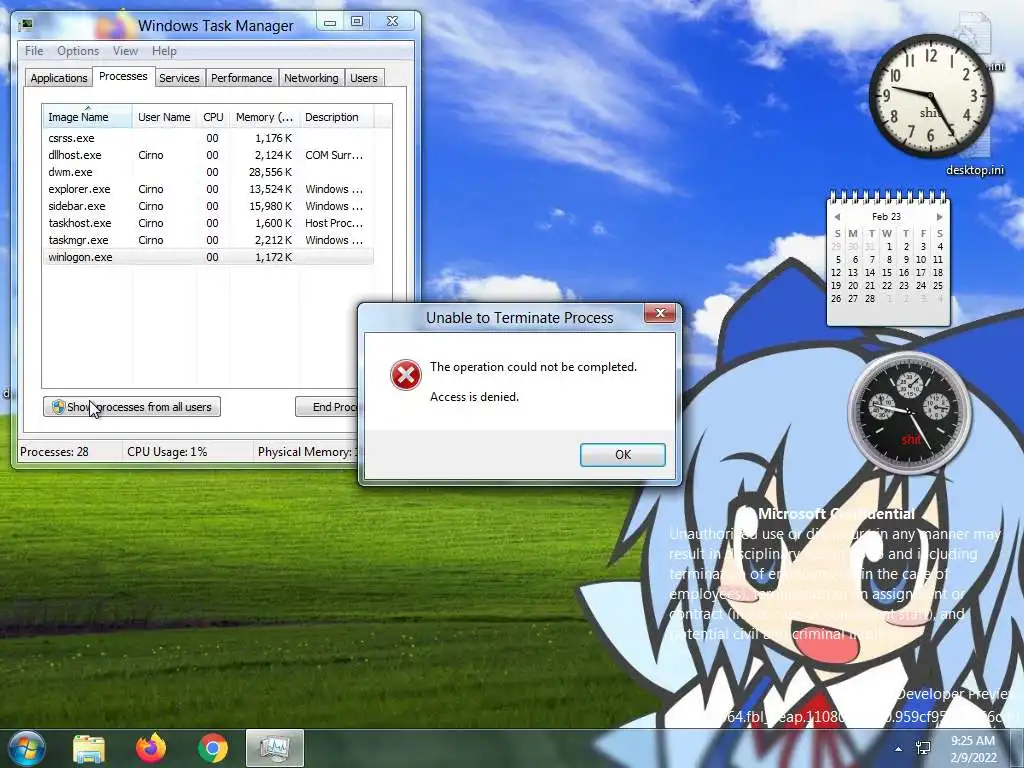This screenshot has height=768, width=1024.
Task: Click the white analog clock gadget
Action: point(931,96)
